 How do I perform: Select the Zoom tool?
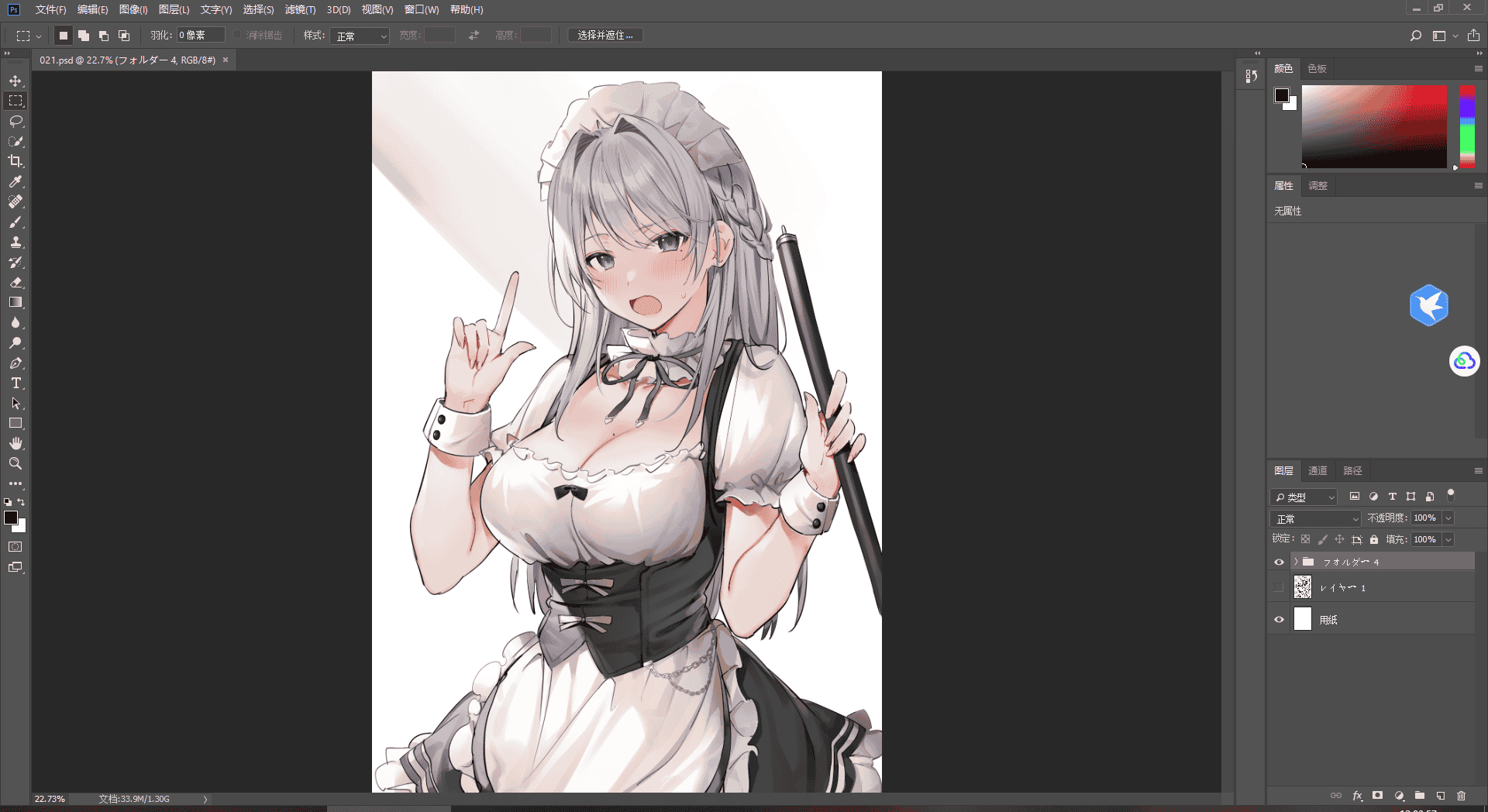[15, 463]
